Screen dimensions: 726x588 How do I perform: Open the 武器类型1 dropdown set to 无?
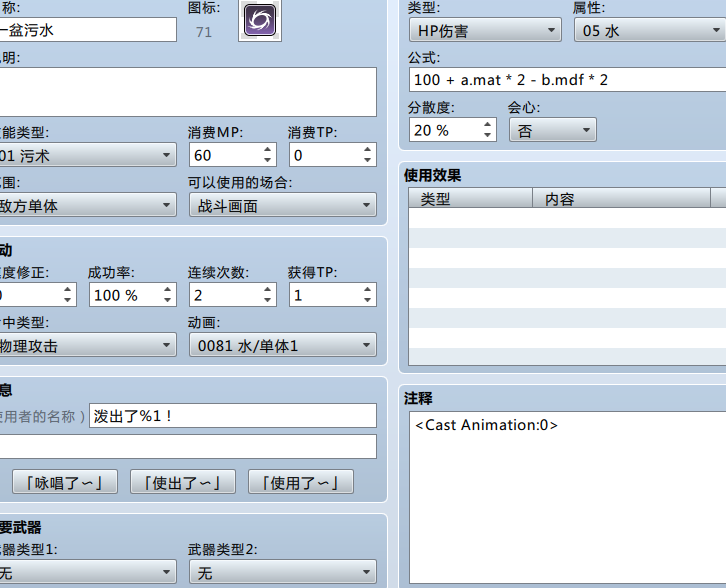[88, 572]
